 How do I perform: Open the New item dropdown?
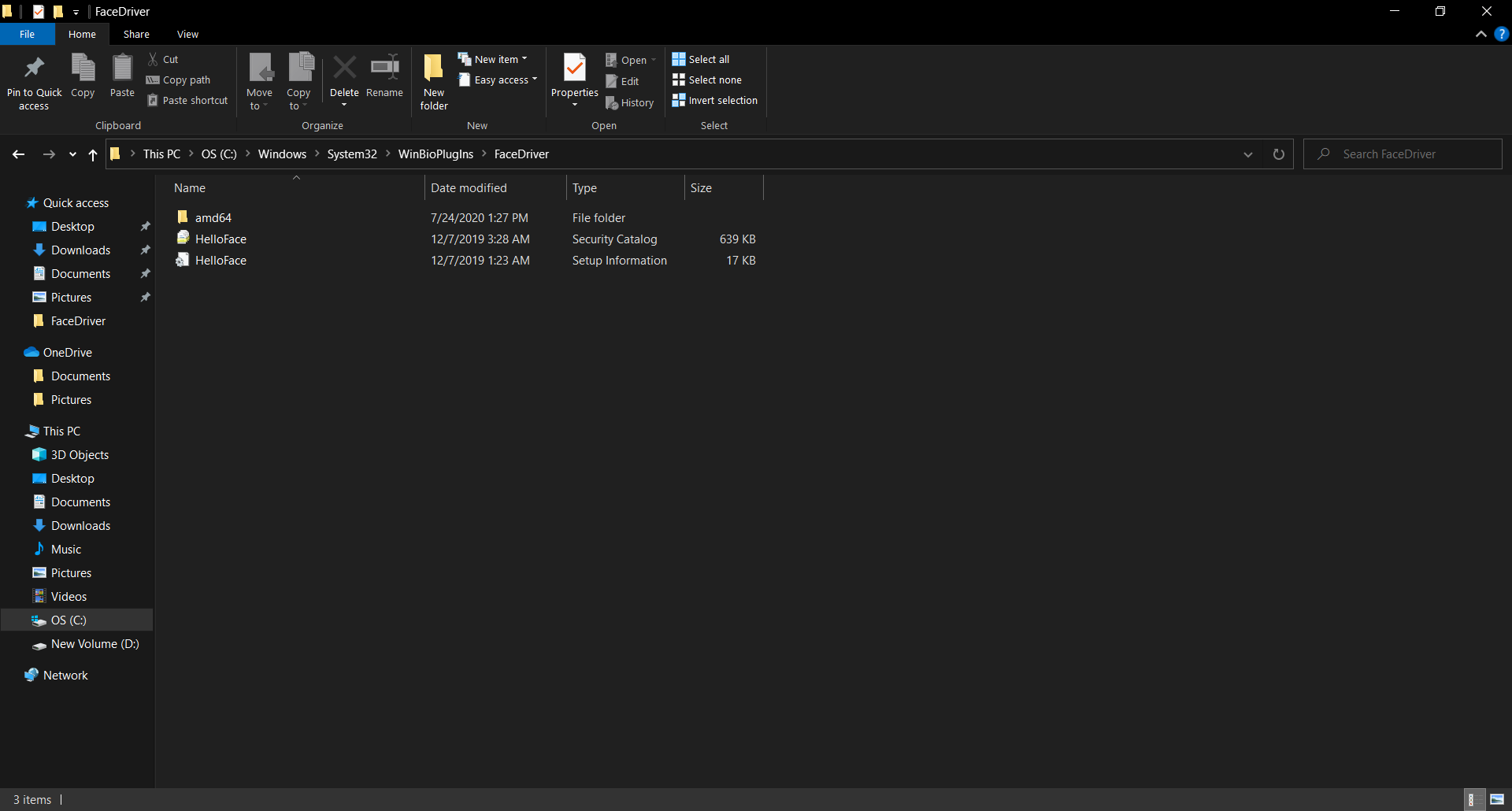click(x=493, y=59)
